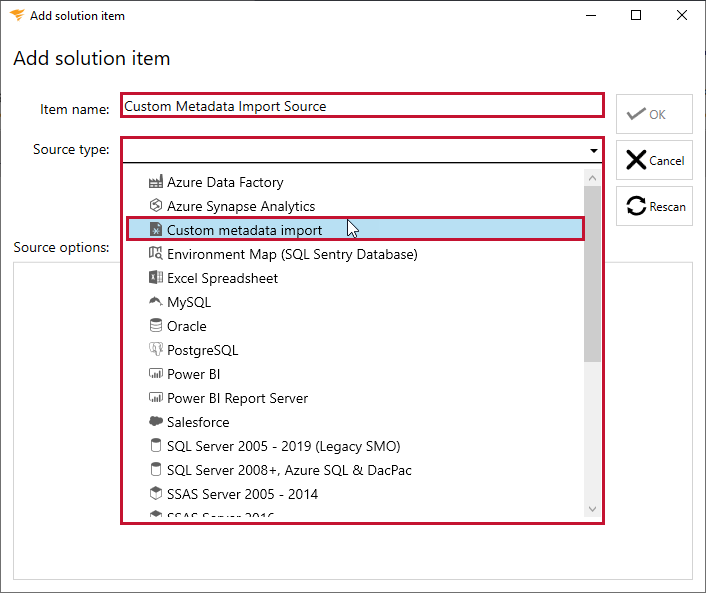This screenshot has height=593, width=706.
Task: Click the Azure Data Factory factory icon
Action: pyautogui.click(x=155, y=182)
